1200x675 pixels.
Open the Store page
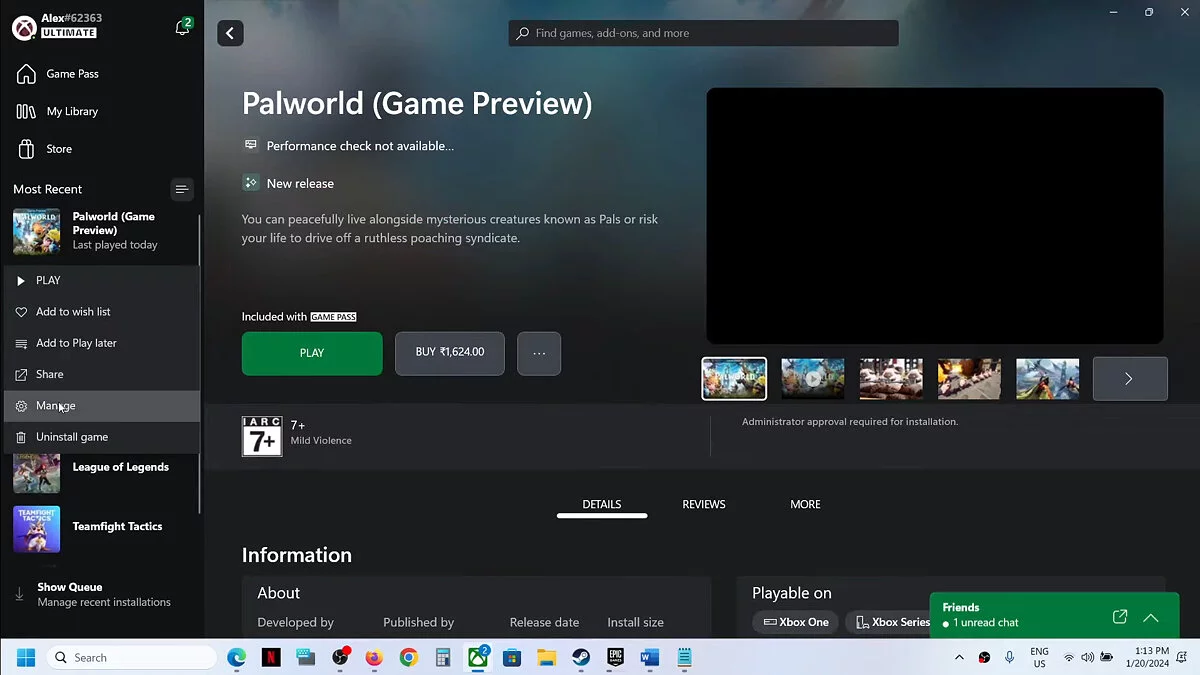click(x=59, y=149)
